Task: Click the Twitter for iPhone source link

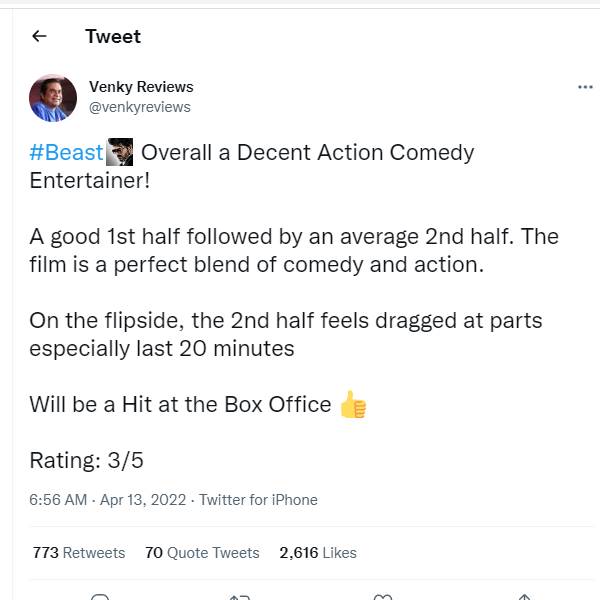Action: click(258, 500)
